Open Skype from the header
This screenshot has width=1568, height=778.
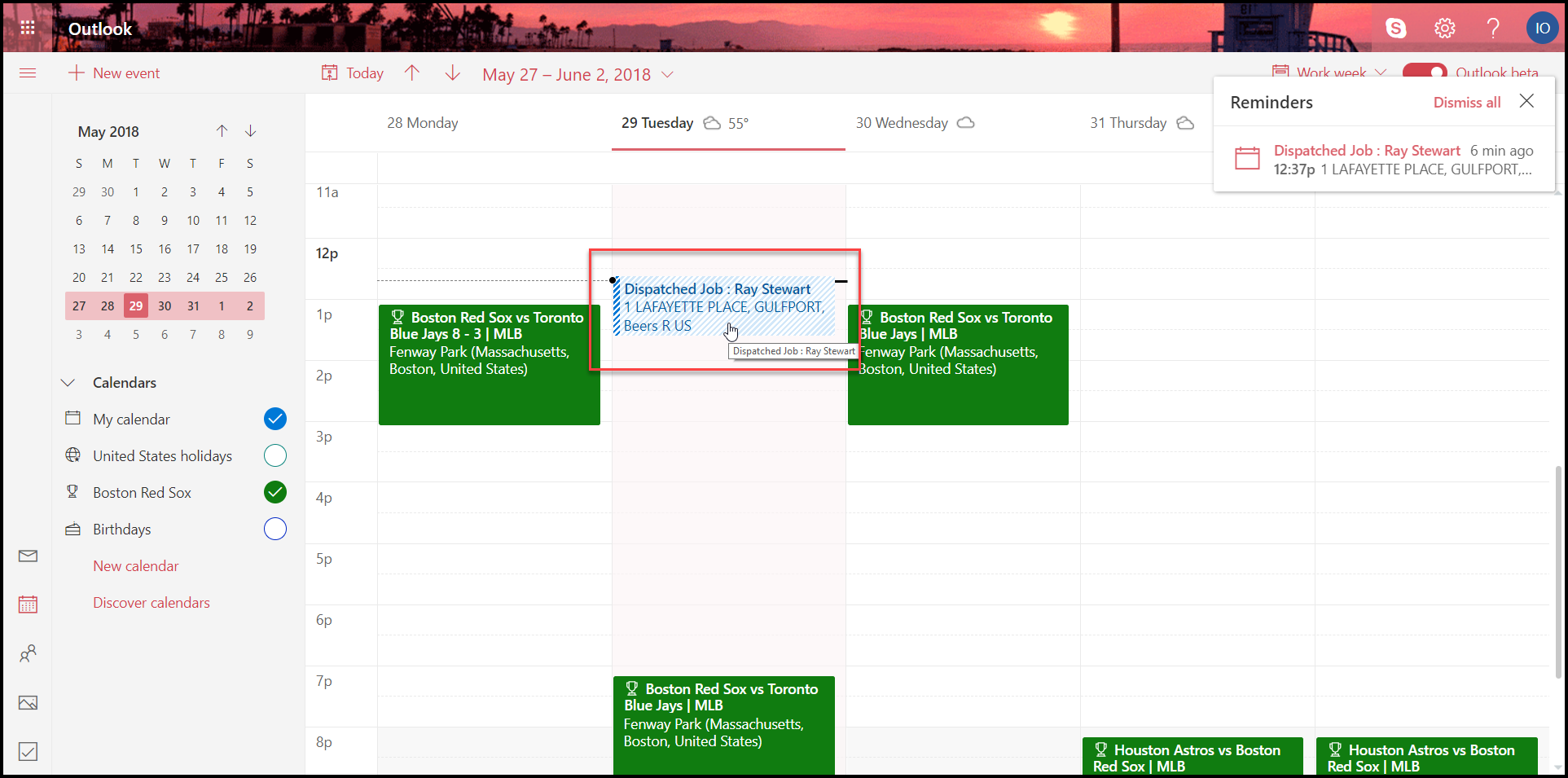pos(1396,29)
